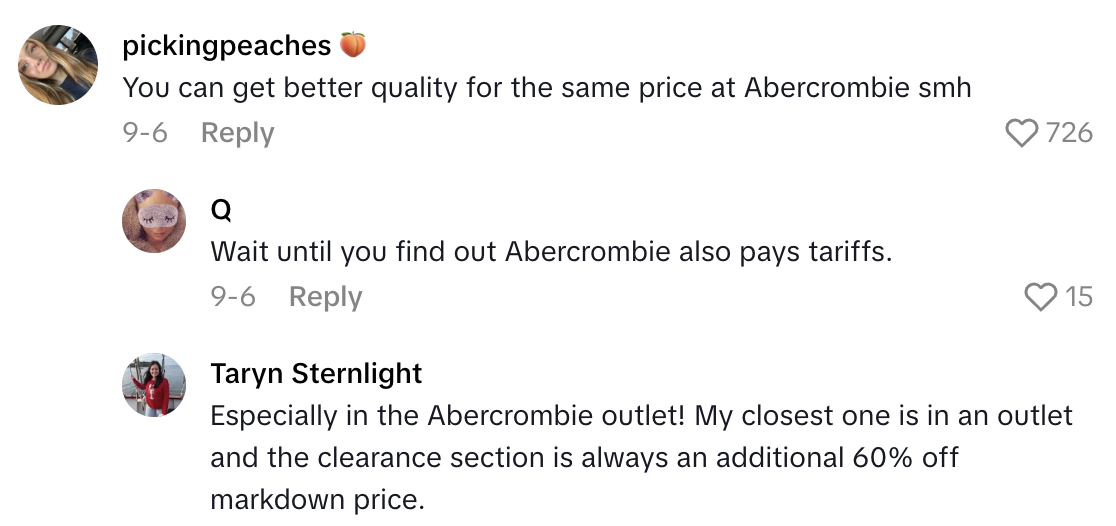Click the 726 like count
Screen dimensions: 1116x526
(x=1068, y=133)
